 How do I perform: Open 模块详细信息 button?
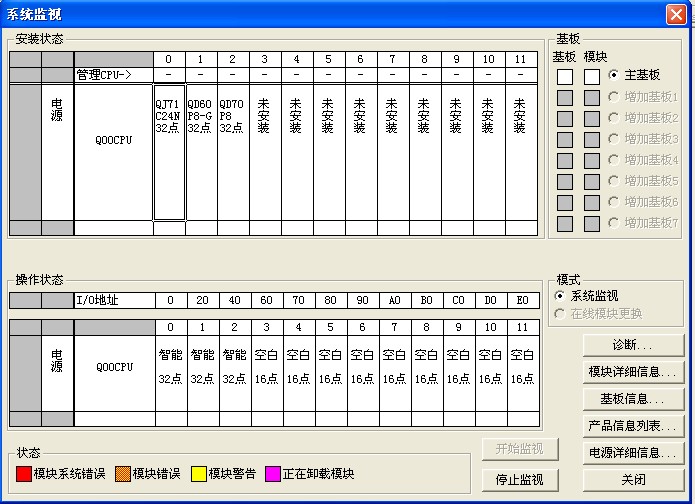(x=634, y=372)
